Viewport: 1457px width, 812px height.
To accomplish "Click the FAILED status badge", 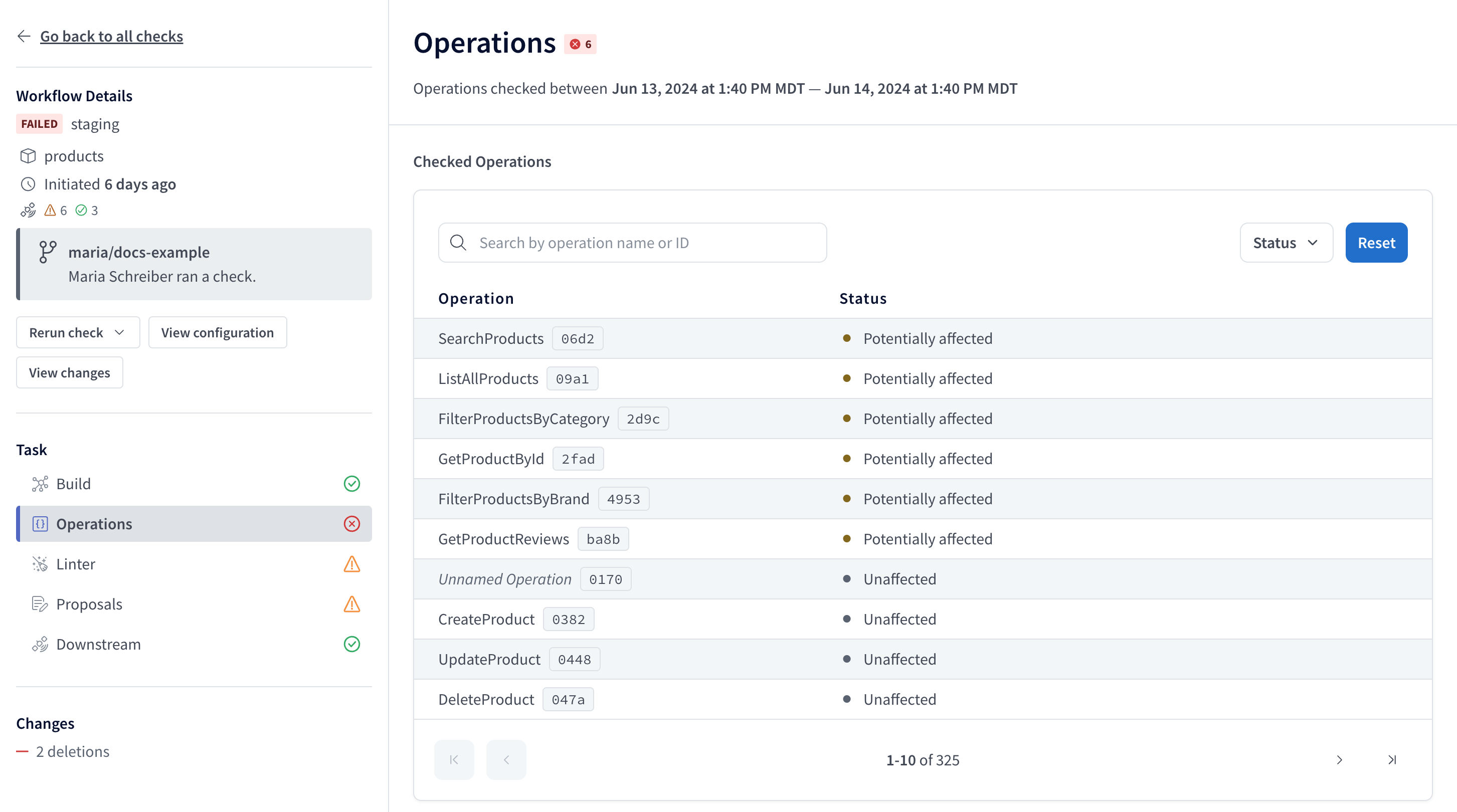I will (x=40, y=124).
